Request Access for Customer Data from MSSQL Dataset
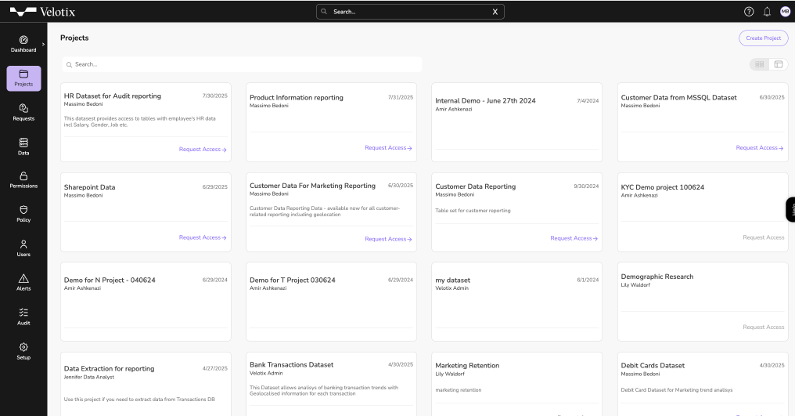This screenshot has width=795, height=416. [x=759, y=148]
